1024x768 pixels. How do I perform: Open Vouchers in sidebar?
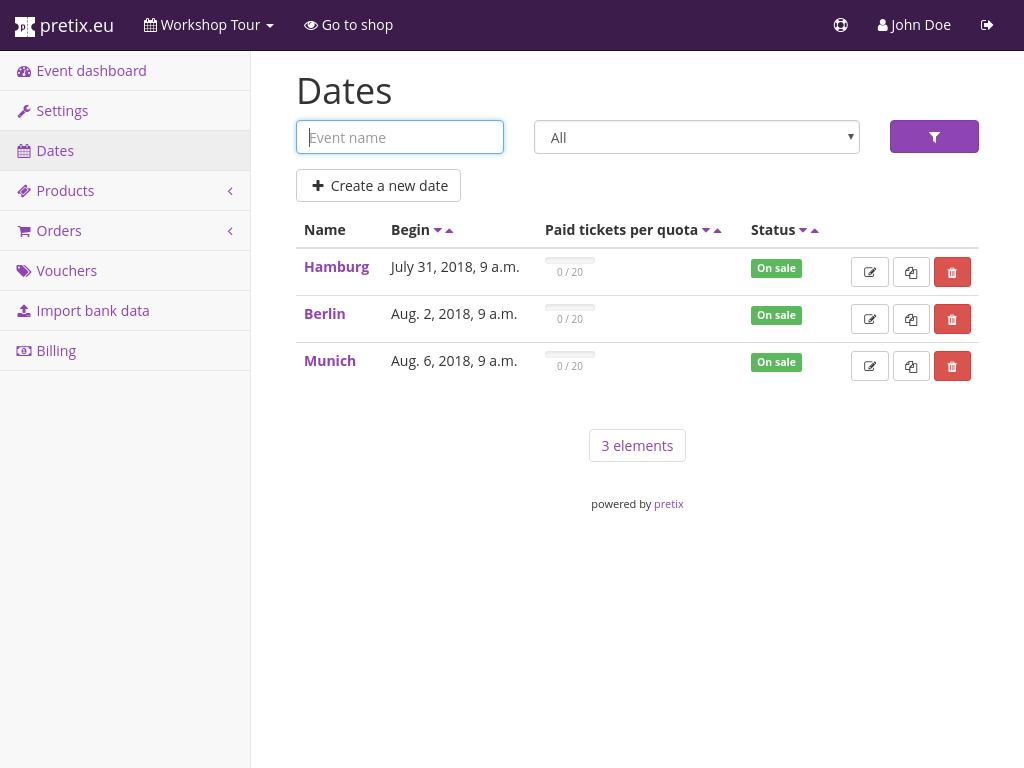(x=125, y=271)
